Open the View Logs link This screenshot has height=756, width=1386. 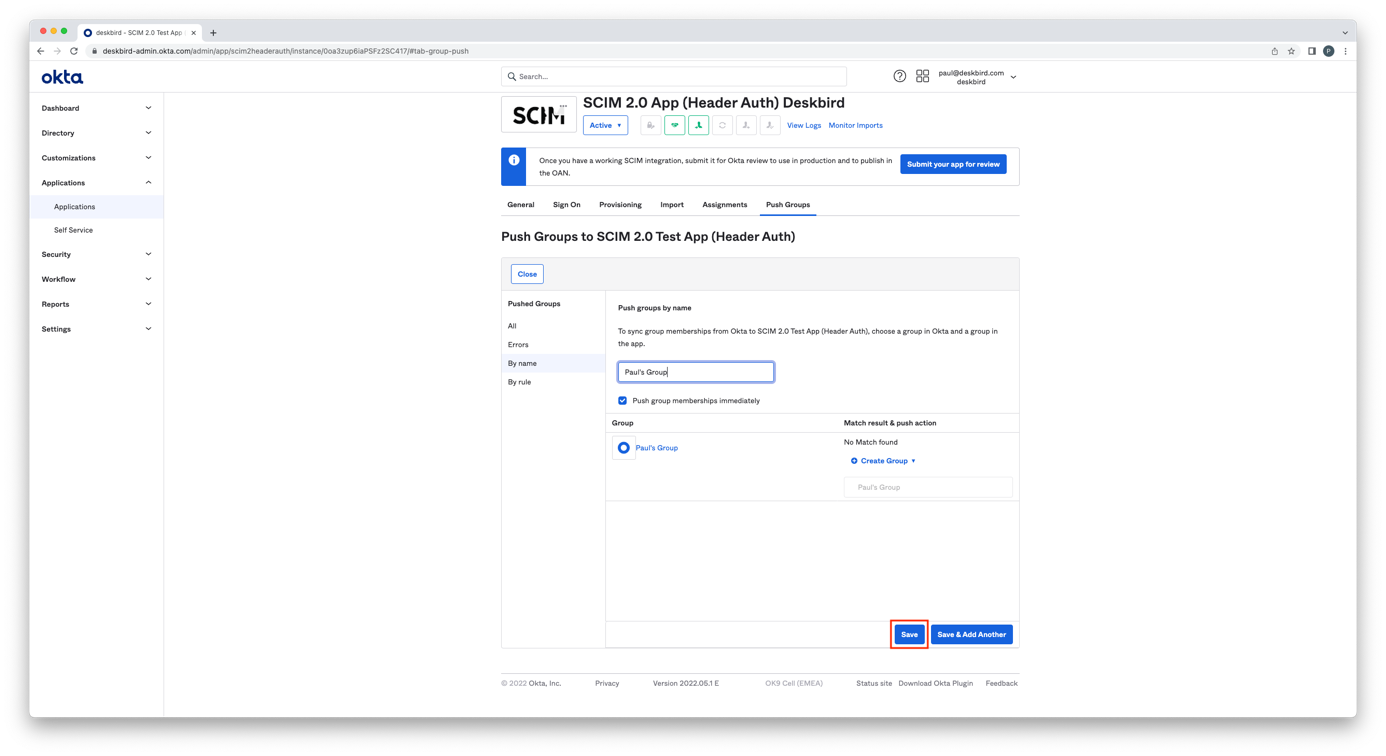click(x=803, y=126)
